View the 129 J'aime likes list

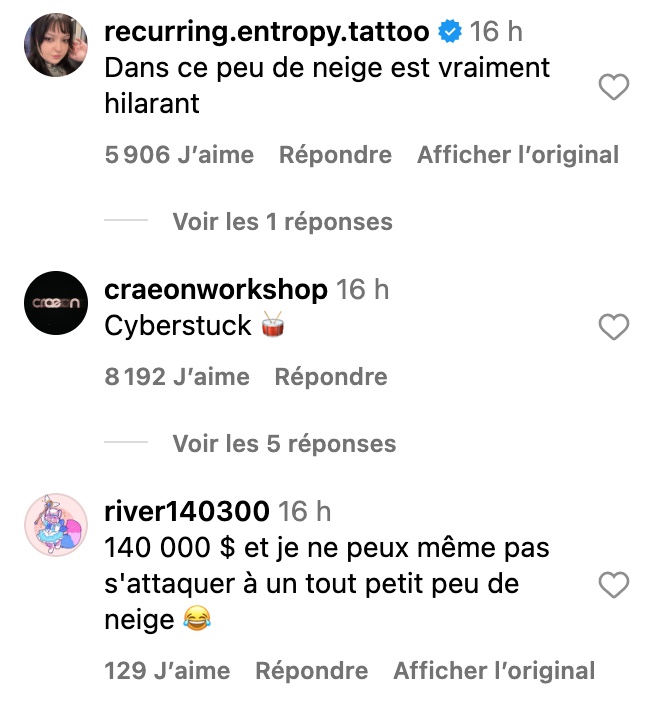click(x=167, y=671)
